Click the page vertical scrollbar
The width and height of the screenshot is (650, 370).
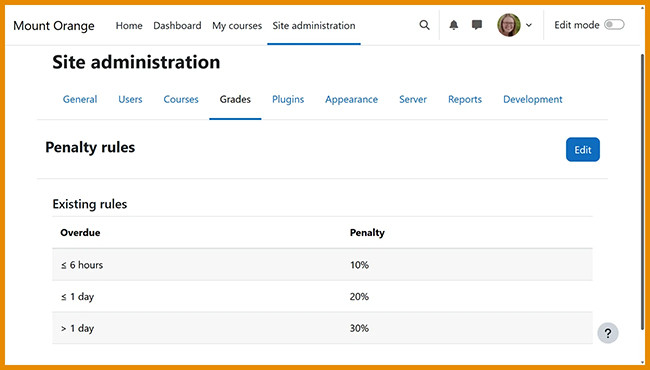pyautogui.click(x=643, y=191)
